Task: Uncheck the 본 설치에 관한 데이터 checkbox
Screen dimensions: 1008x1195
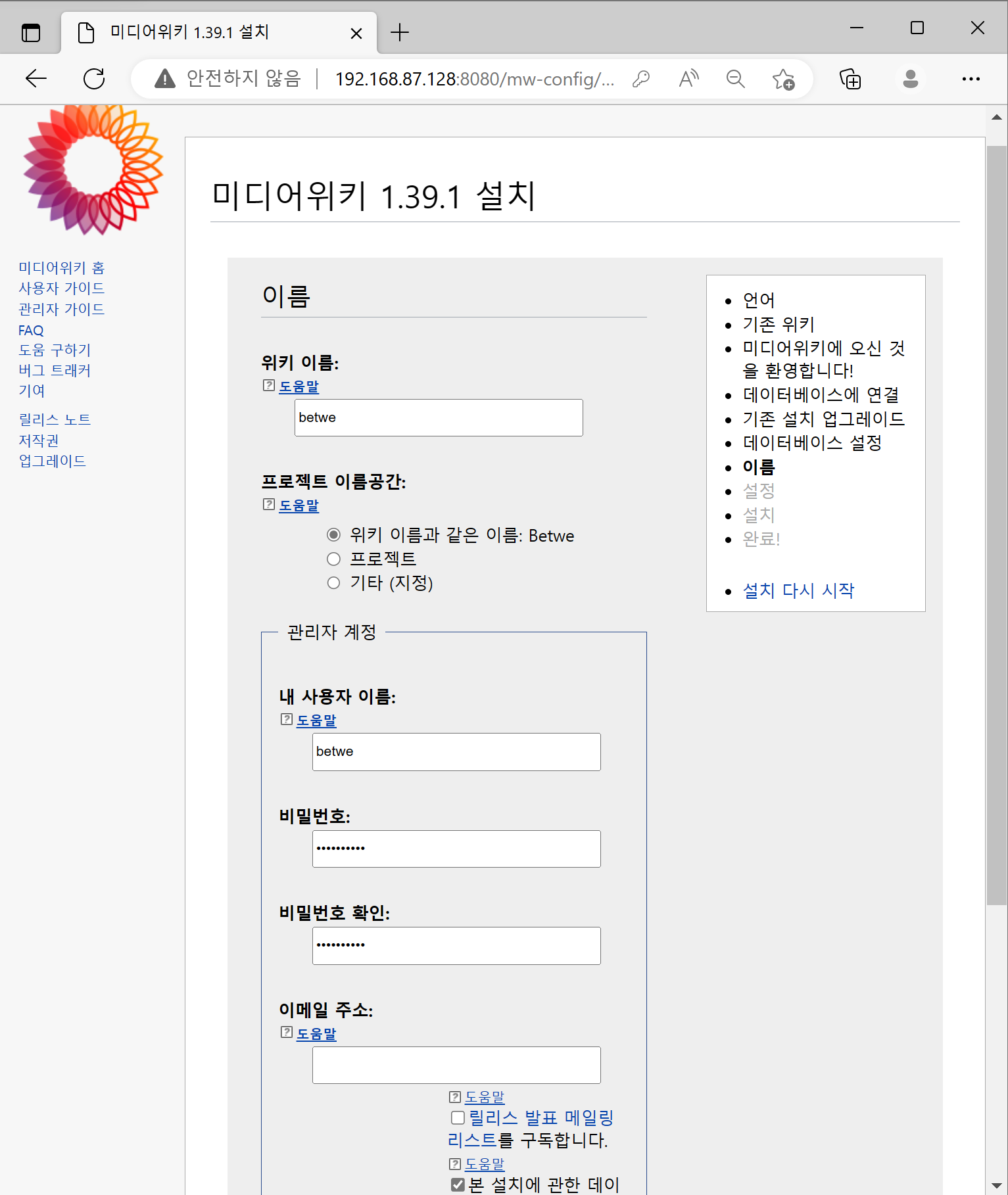Action: click(458, 1184)
